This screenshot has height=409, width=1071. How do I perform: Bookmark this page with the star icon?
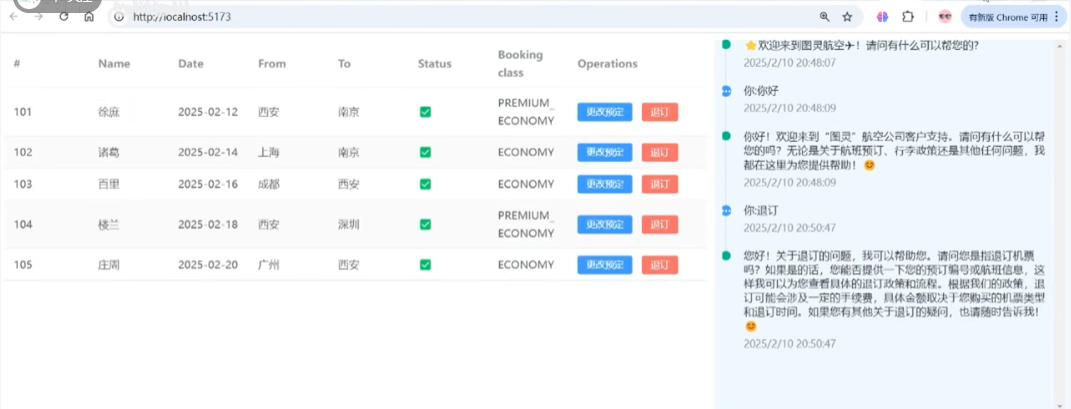point(847,17)
